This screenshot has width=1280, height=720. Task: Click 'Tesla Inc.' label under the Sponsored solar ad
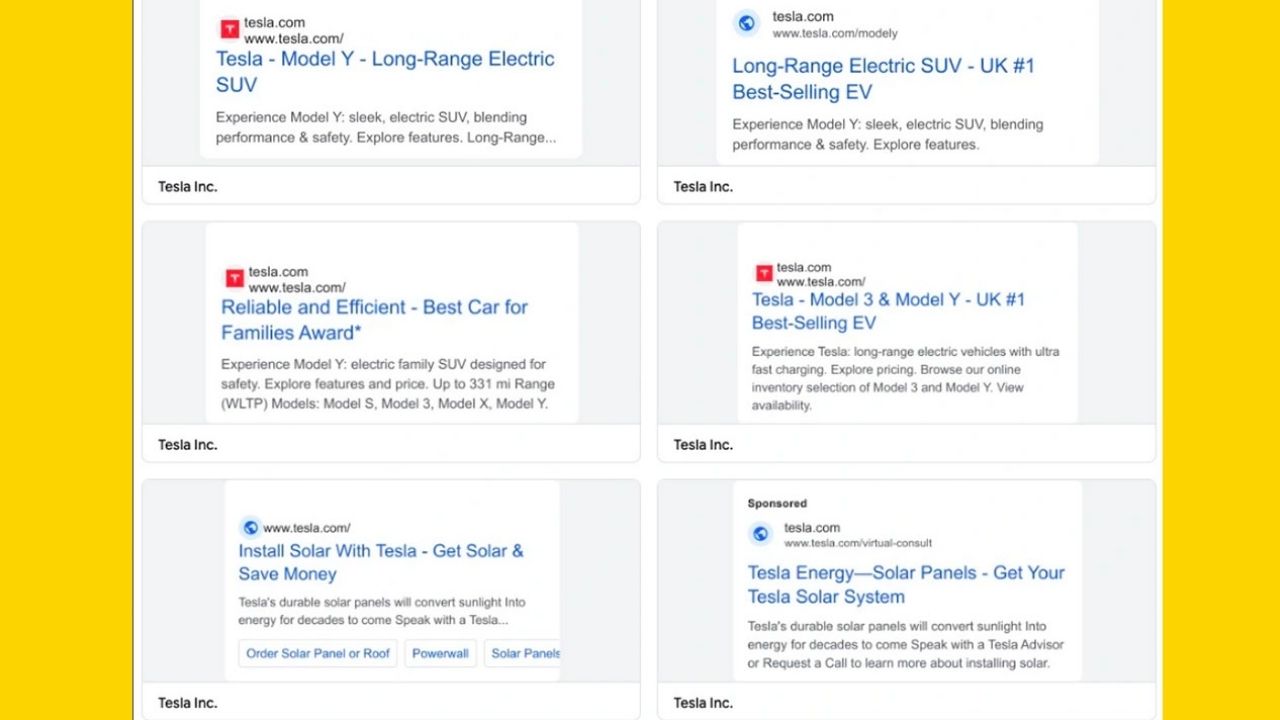703,703
